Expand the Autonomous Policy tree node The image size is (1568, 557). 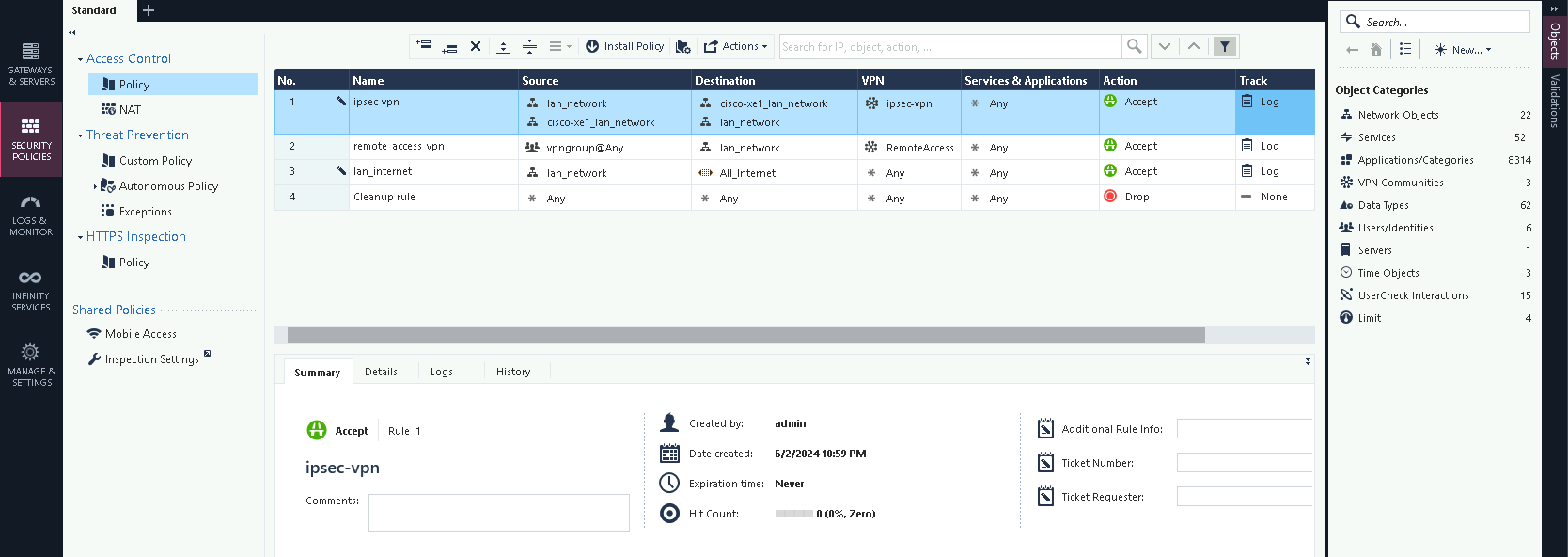point(94,186)
